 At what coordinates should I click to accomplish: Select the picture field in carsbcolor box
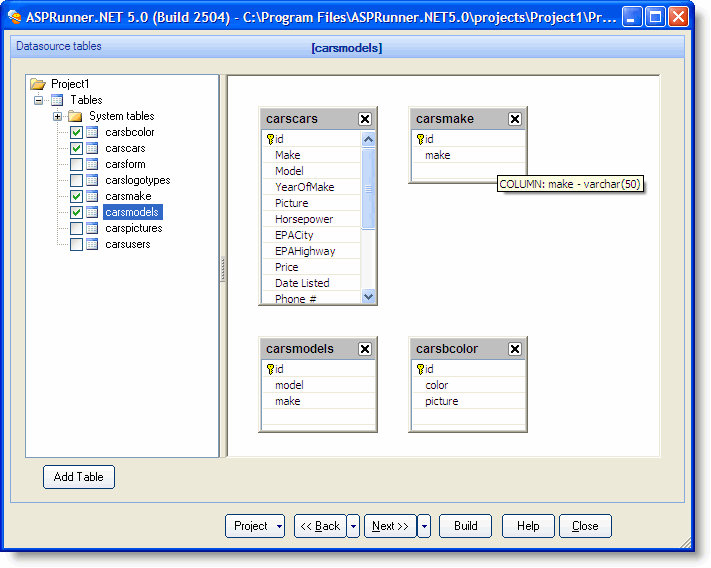click(x=468, y=401)
